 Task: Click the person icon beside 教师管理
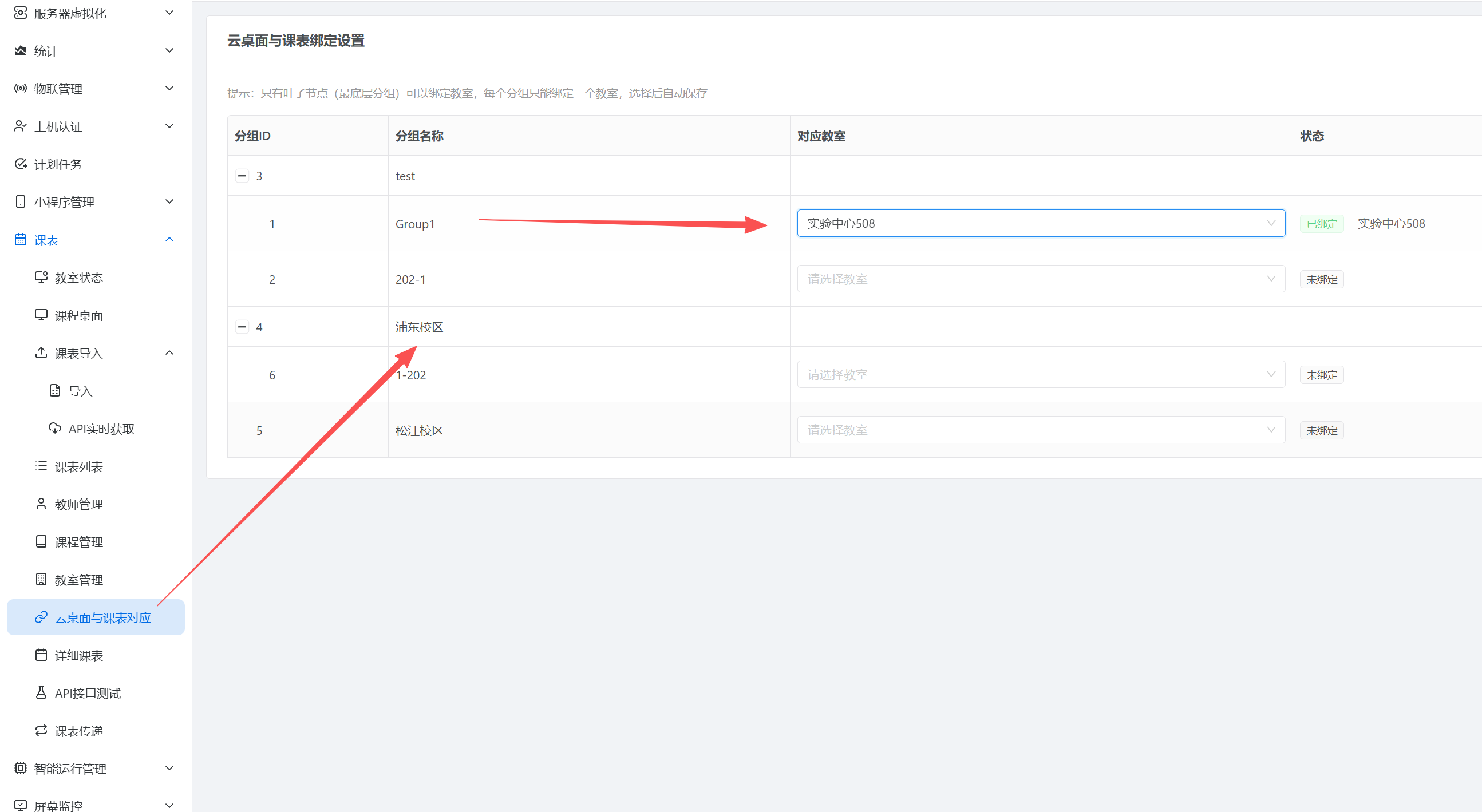click(41, 504)
